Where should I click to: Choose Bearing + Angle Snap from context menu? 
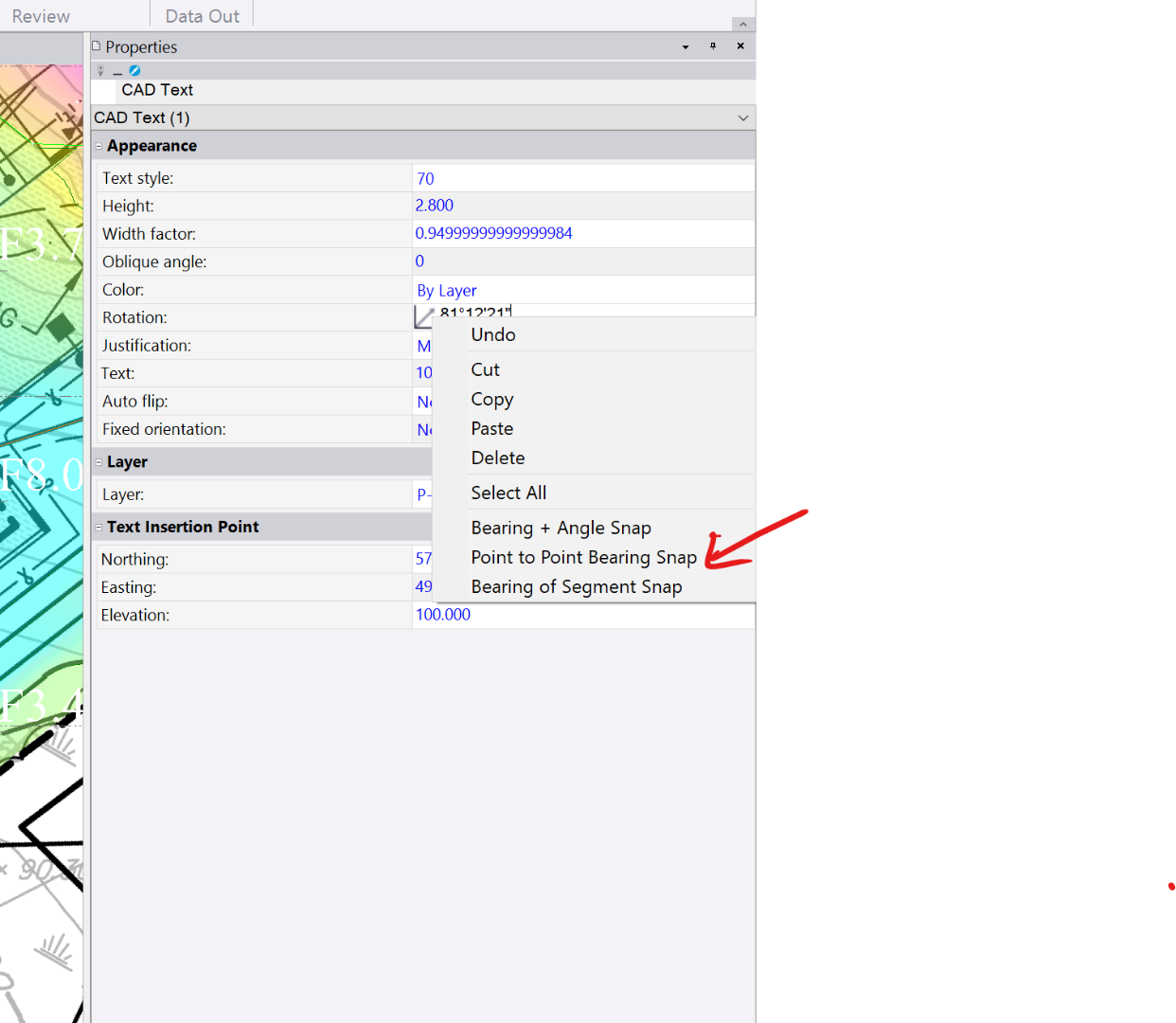(x=561, y=528)
